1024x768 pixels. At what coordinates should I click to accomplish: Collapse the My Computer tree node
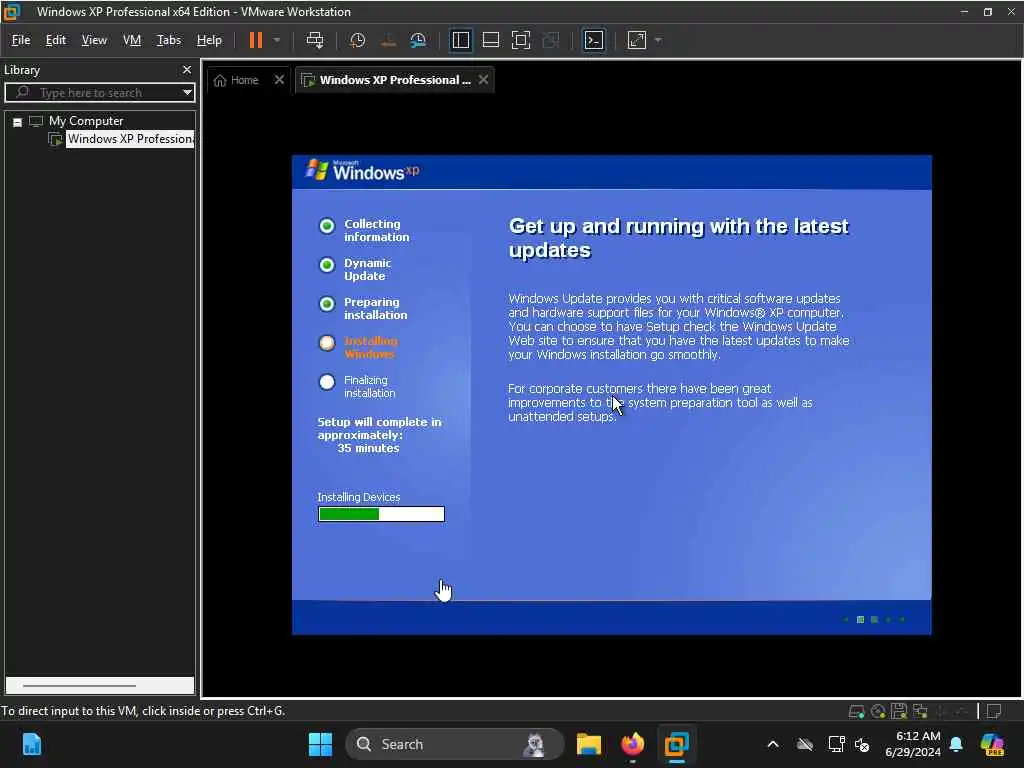pyautogui.click(x=18, y=121)
